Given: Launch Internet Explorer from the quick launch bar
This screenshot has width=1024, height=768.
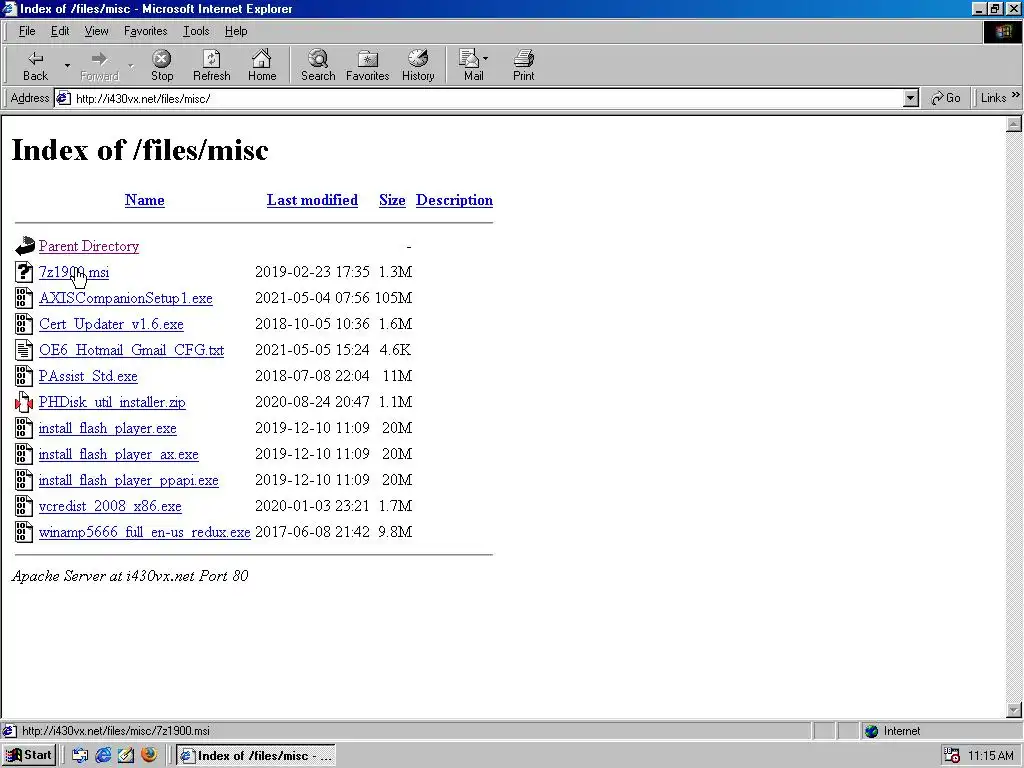Looking at the screenshot, I should (103, 755).
